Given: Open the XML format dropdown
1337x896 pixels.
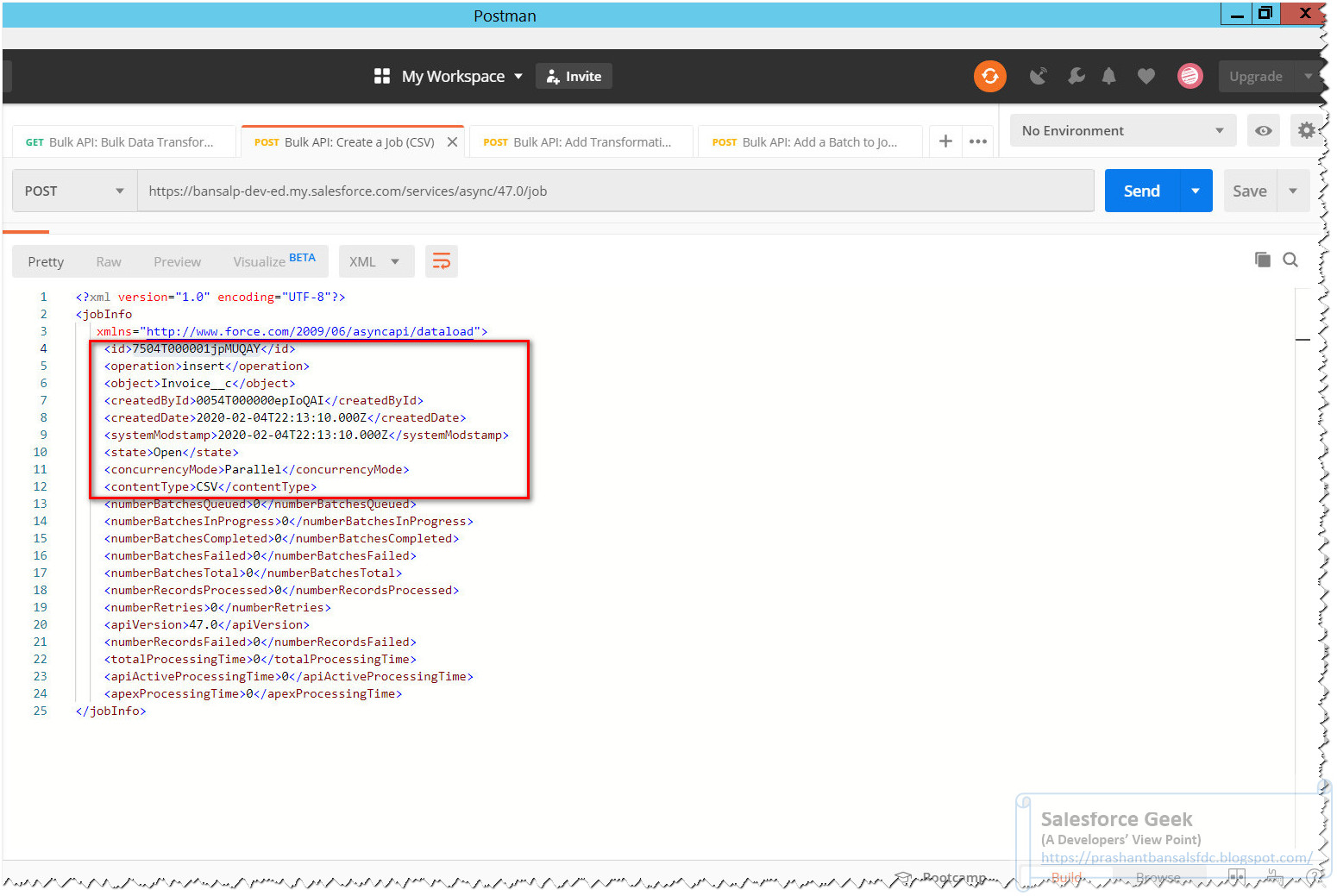Looking at the screenshot, I should pos(376,261).
